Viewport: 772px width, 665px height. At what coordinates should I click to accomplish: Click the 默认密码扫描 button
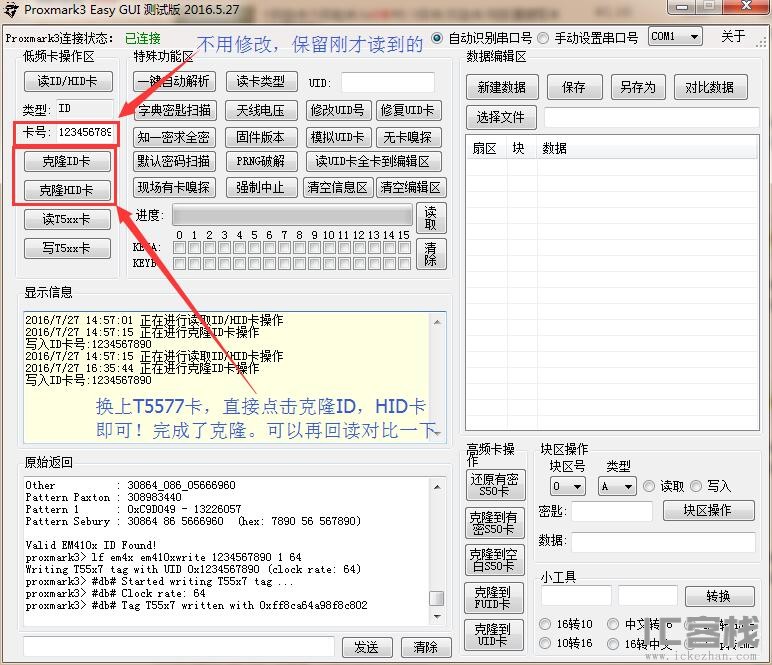(x=174, y=161)
